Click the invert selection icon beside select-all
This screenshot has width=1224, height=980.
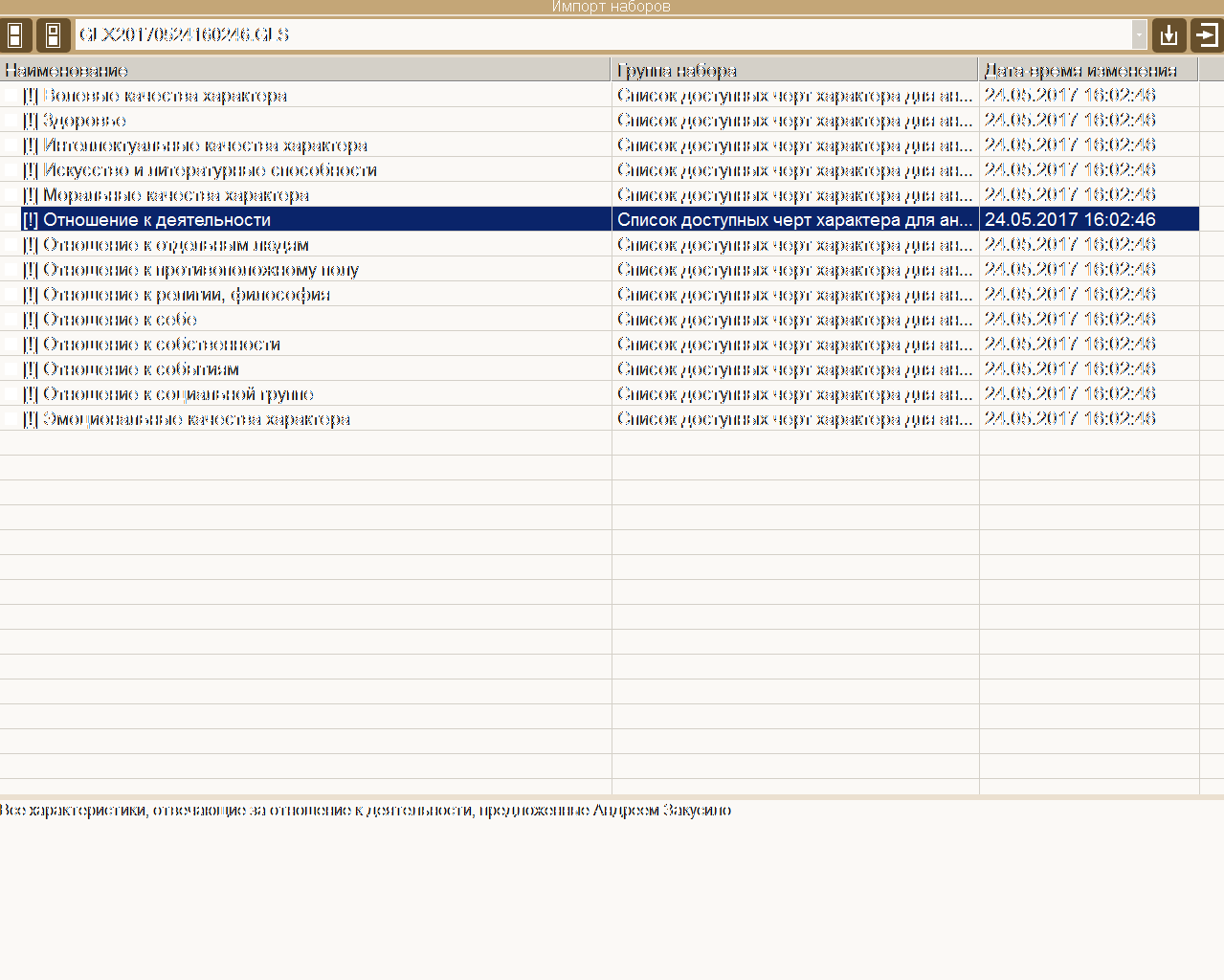point(54,35)
